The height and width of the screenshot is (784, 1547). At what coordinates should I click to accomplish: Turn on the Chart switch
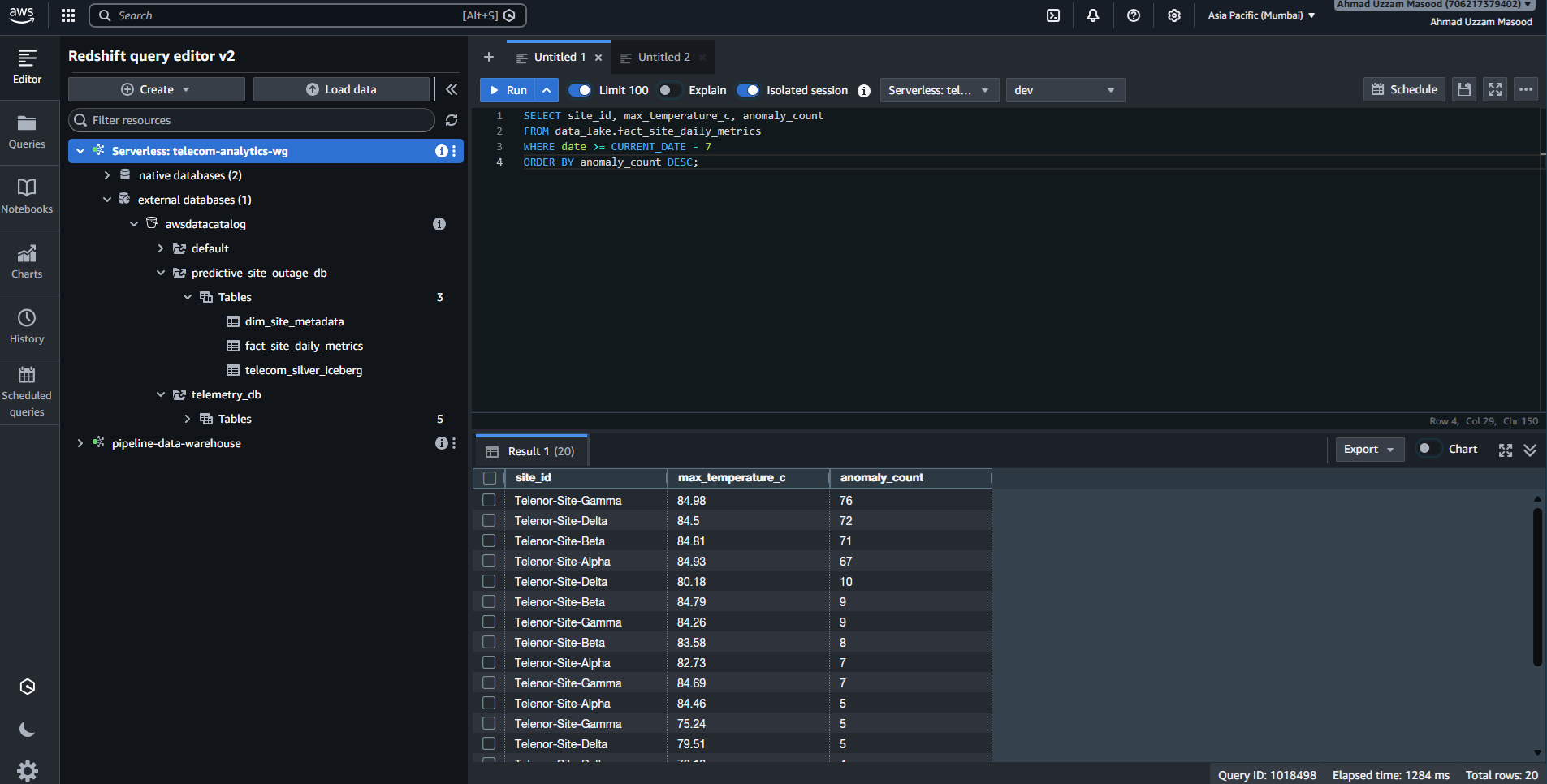pos(1428,449)
